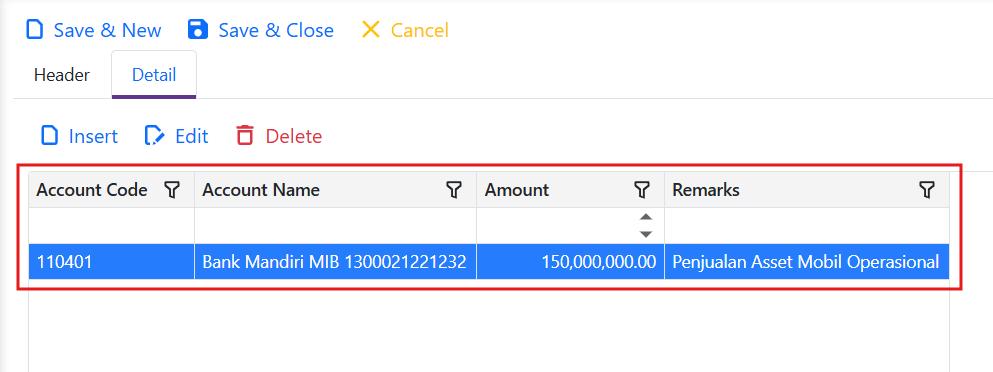Click the Edit pencil icon
This screenshot has height=372, width=993.
coord(155,136)
